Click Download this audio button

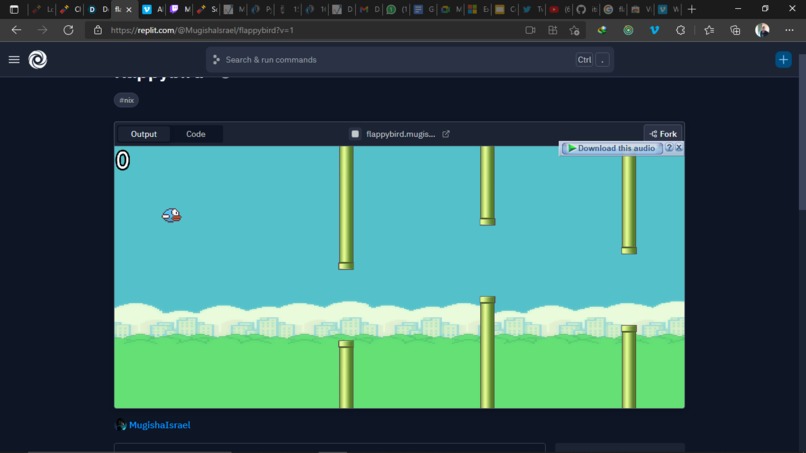pos(611,148)
